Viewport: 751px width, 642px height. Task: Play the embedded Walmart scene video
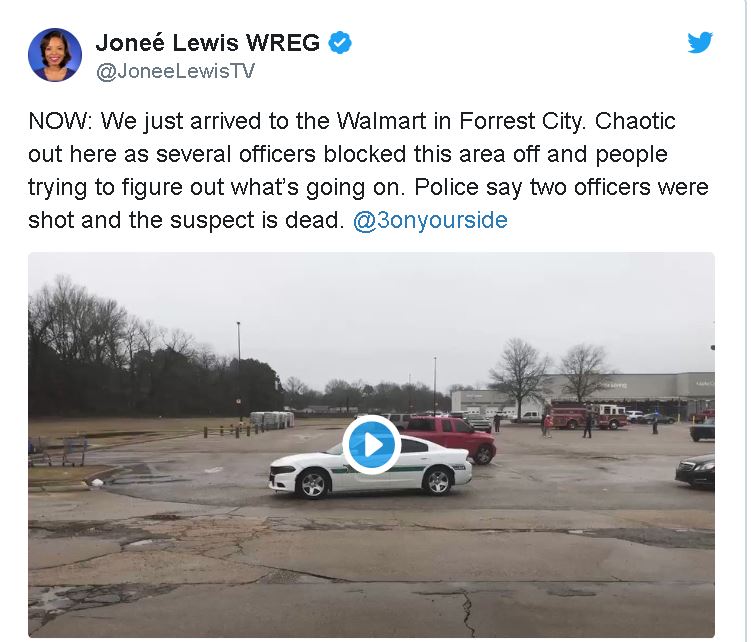[372, 445]
